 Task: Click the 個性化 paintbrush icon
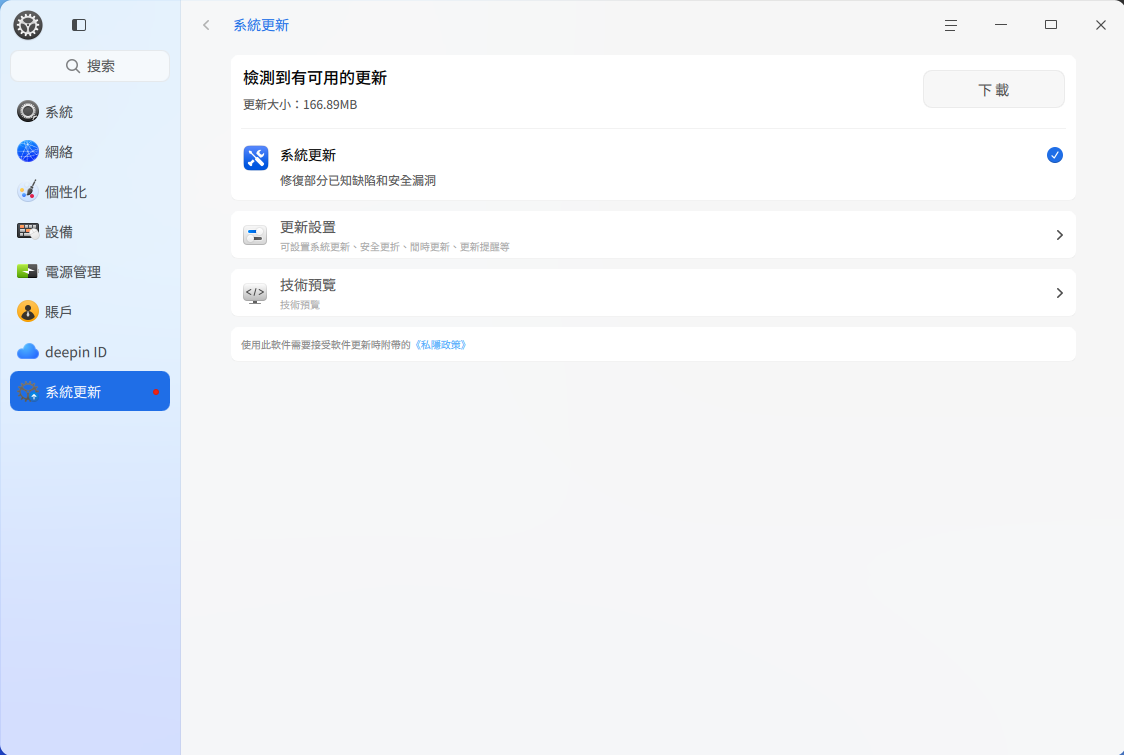(x=27, y=191)
